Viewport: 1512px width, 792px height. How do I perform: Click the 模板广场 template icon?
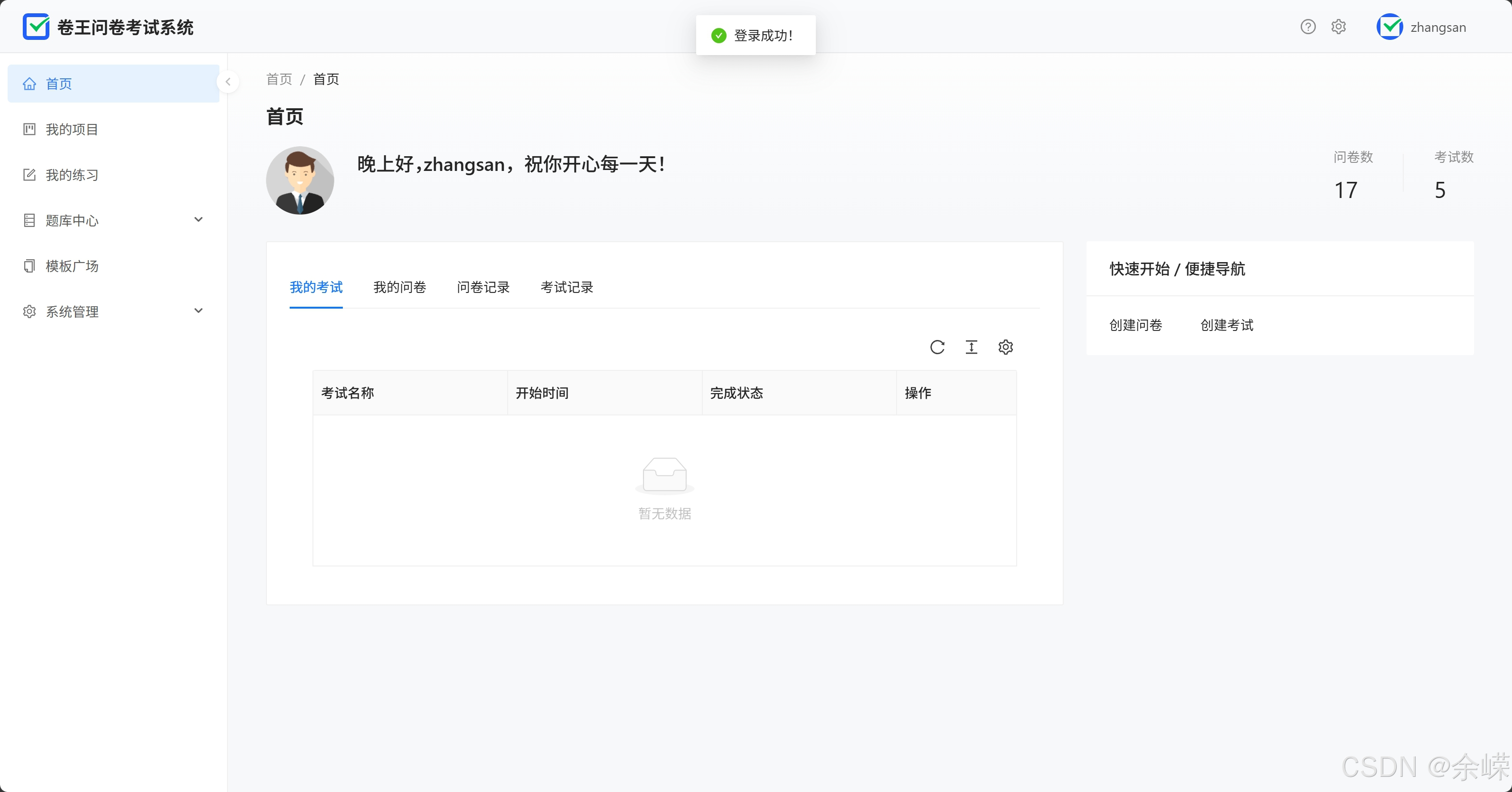[29, 266]
